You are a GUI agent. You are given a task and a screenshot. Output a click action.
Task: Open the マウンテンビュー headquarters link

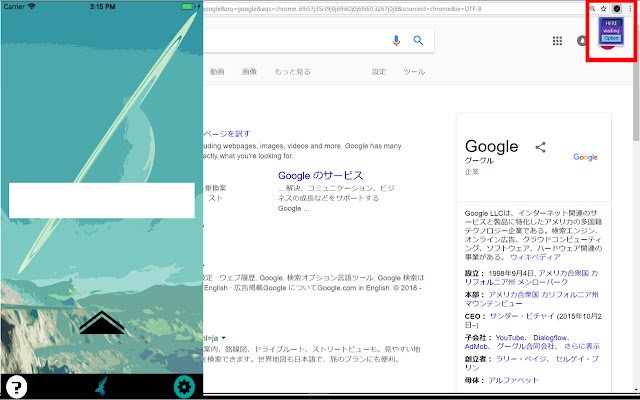pyautogui.click(x=493, y=304)
